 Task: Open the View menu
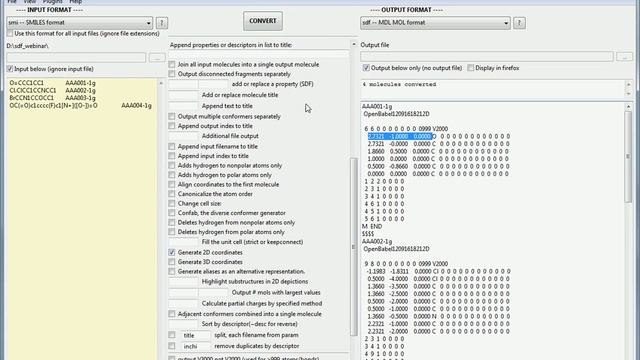point(29,2)
